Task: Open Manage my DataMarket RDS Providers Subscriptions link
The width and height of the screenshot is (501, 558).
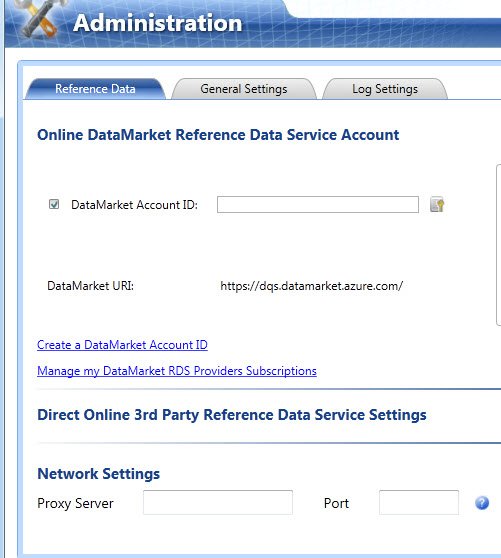Action: (x=177, y=371)
